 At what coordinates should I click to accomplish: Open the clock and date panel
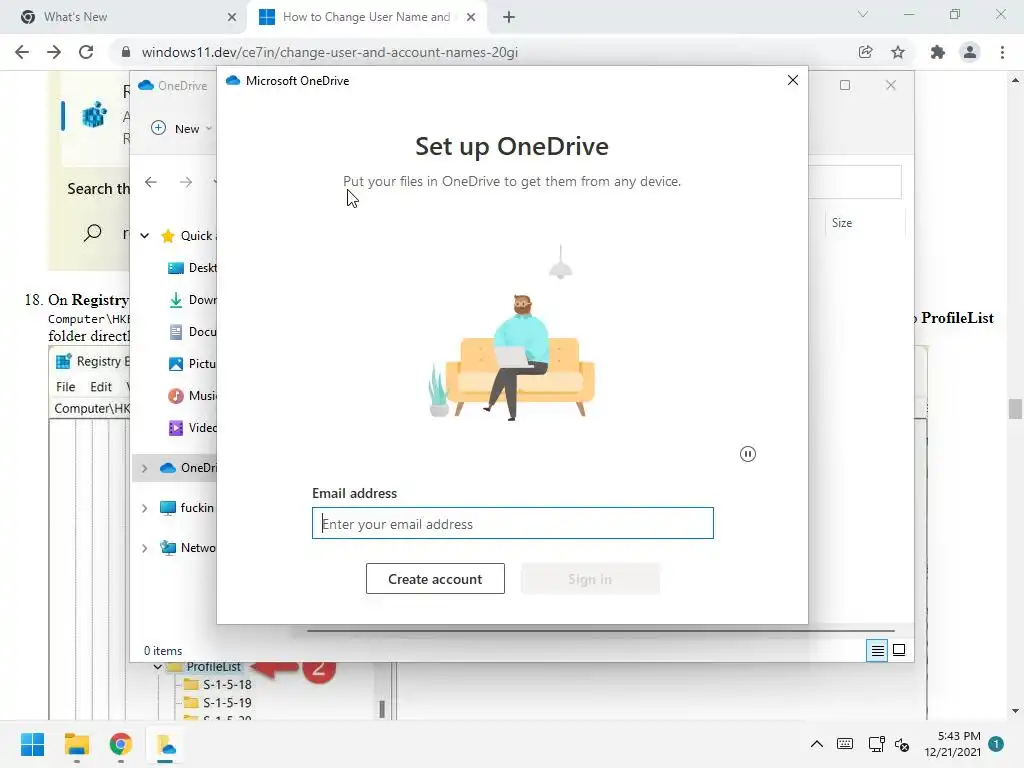[x=953, y=744]
